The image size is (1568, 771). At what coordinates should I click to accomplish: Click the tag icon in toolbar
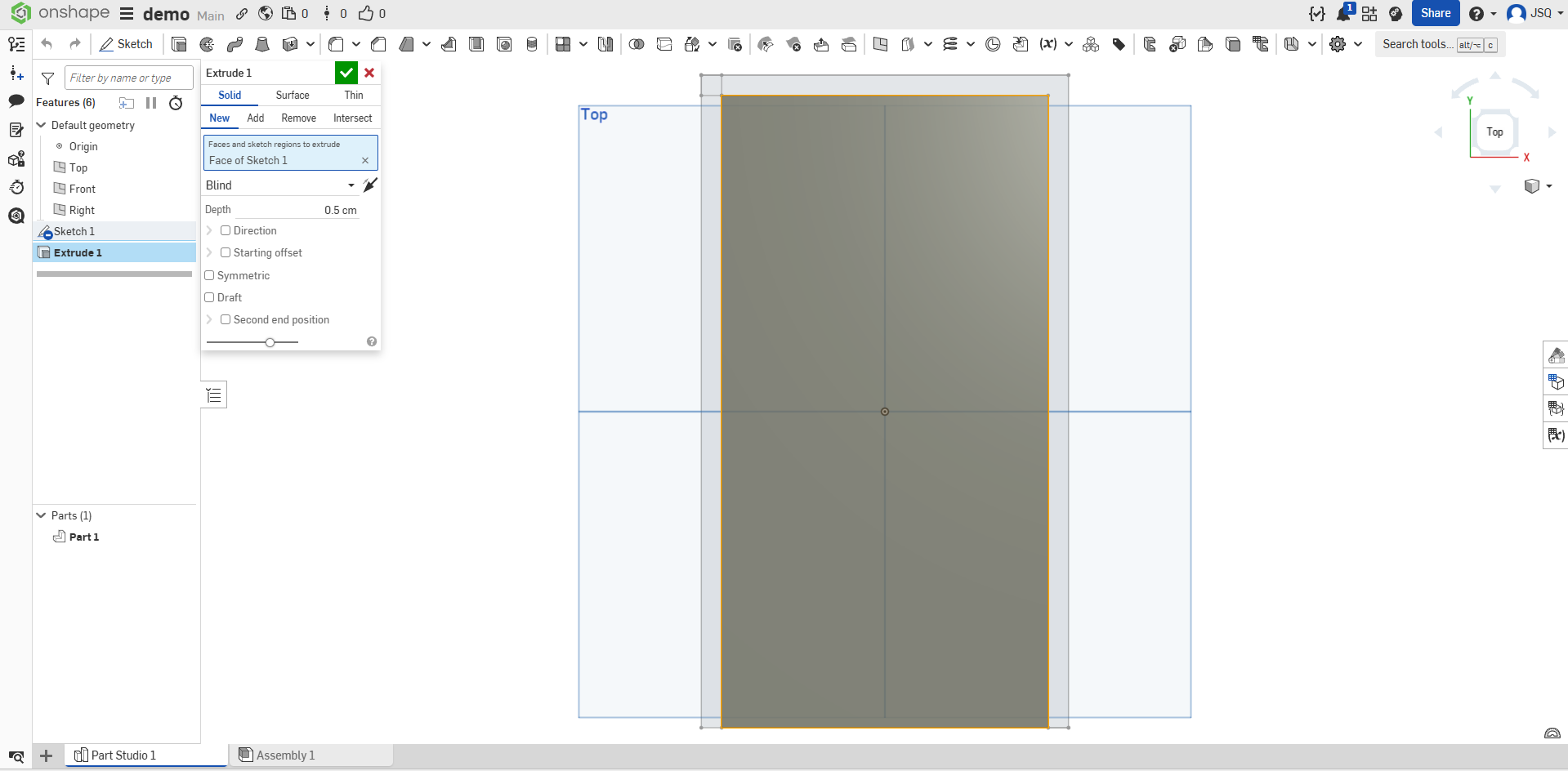coord(1119,44)
